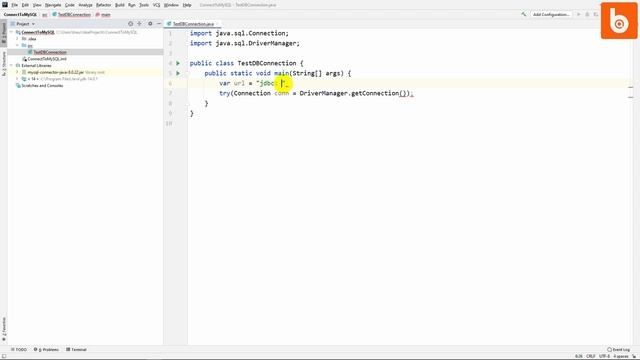Open the Refactor menu
This screenshot has height=360, width=640.
coord(104,5)
